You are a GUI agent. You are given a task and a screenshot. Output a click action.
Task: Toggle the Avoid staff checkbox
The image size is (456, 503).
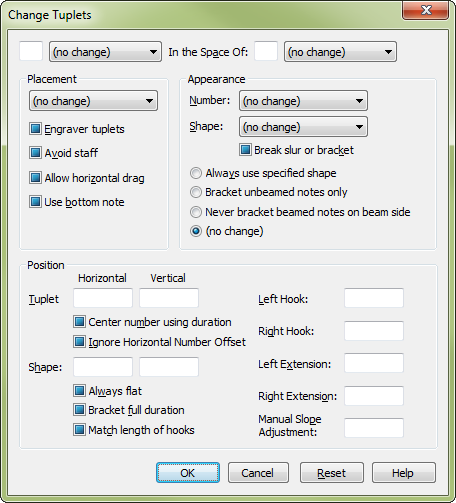pyautogui.click(x=35, y=153)
